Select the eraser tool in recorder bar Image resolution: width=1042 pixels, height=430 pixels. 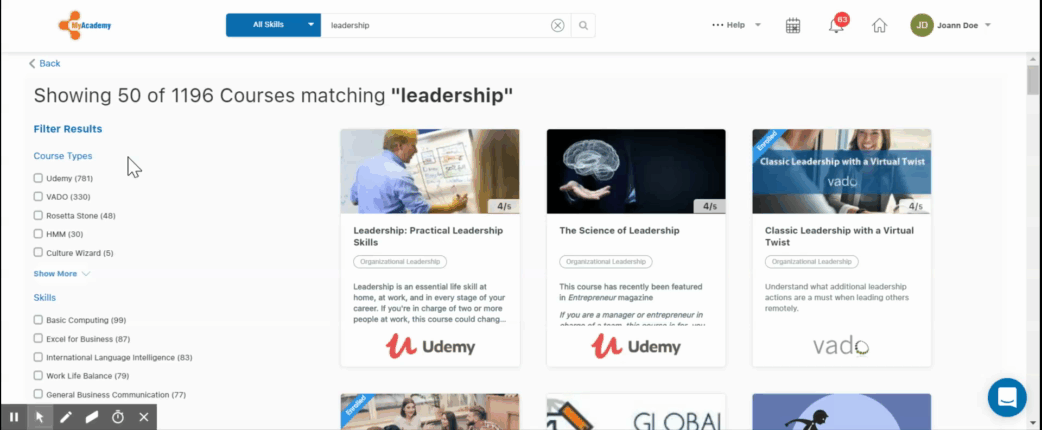tap(92, 417)
